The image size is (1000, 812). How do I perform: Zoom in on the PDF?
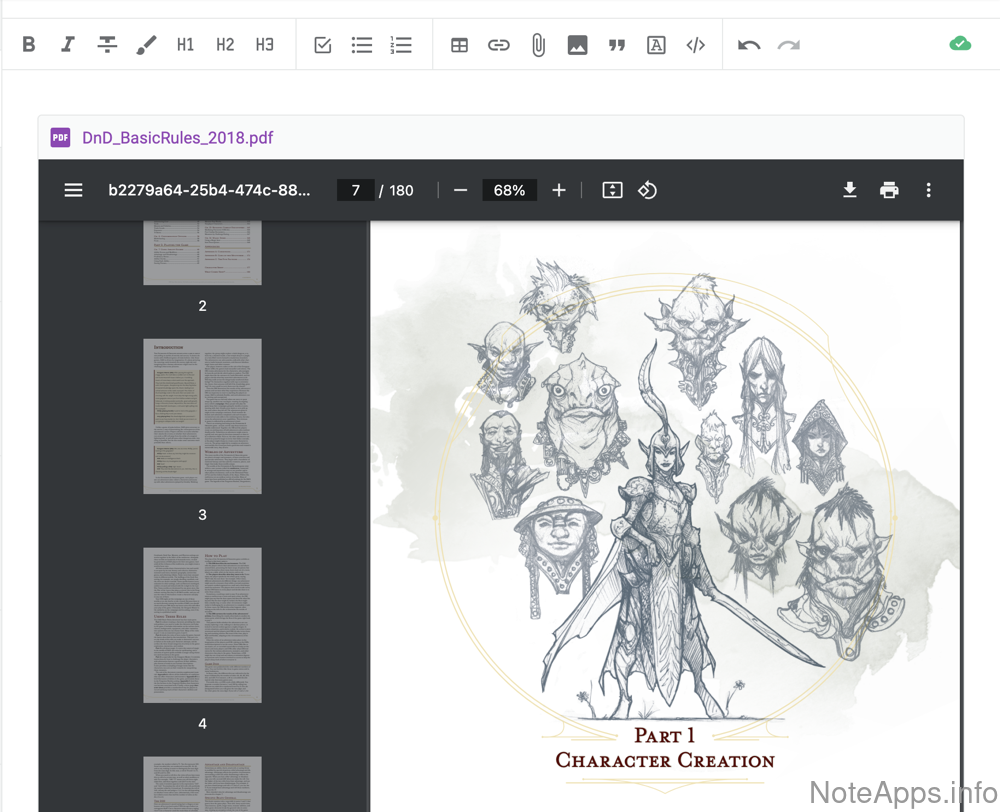pos(559,190)
